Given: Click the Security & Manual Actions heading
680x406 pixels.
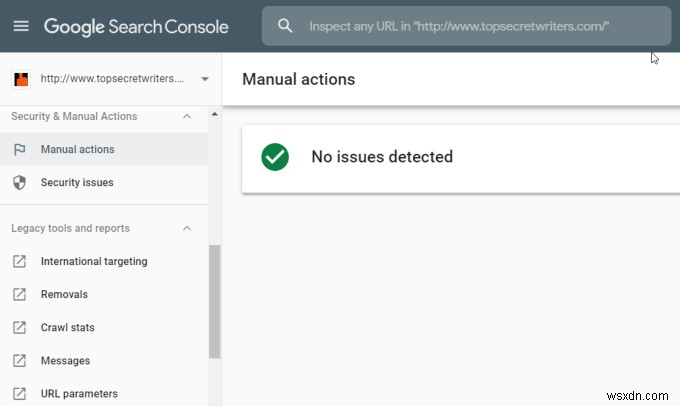Looking at the screenshot, I should [x=74, y=116].
